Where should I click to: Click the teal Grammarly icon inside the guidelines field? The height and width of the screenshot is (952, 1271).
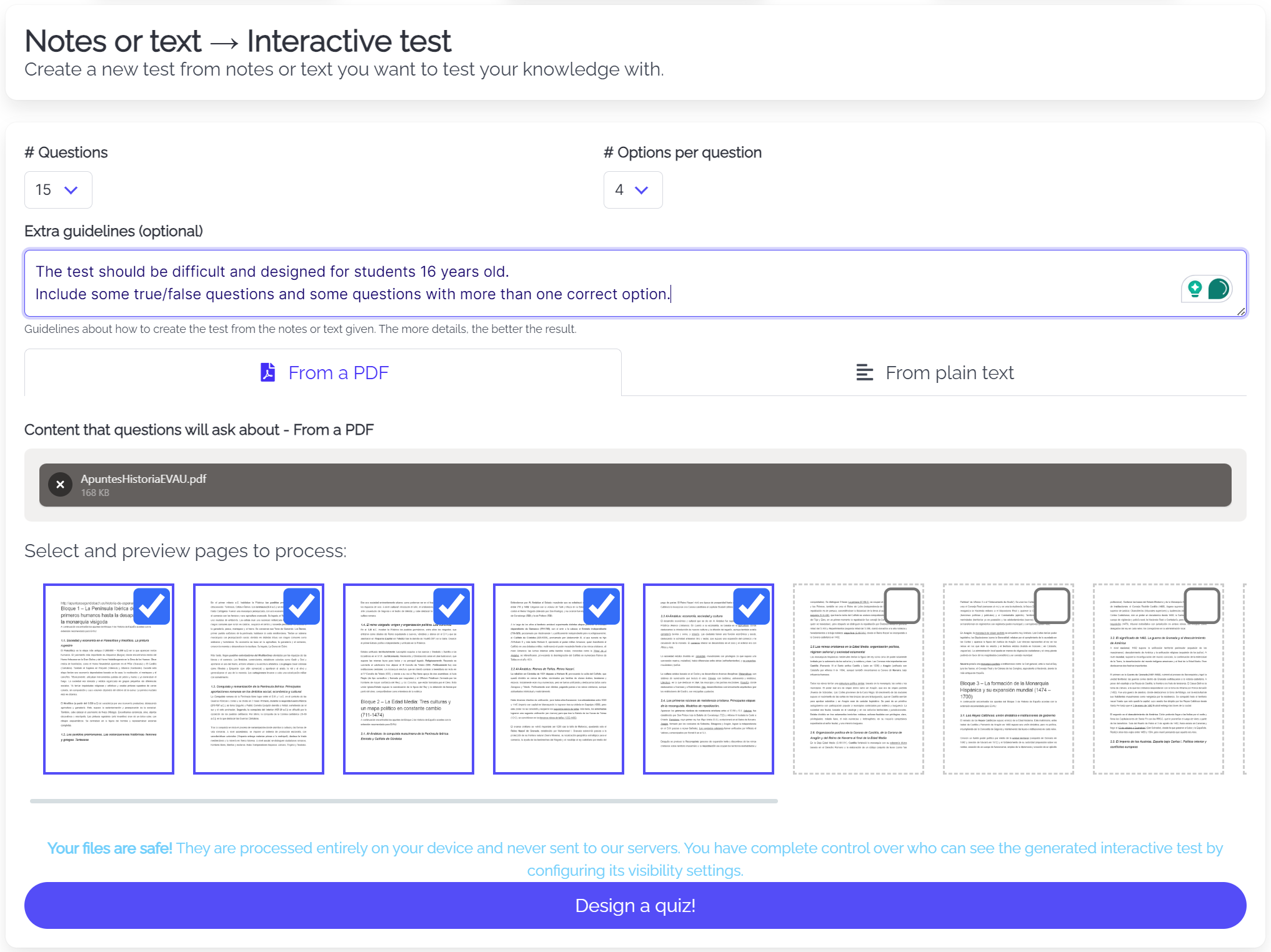[x=1217, y=289]
